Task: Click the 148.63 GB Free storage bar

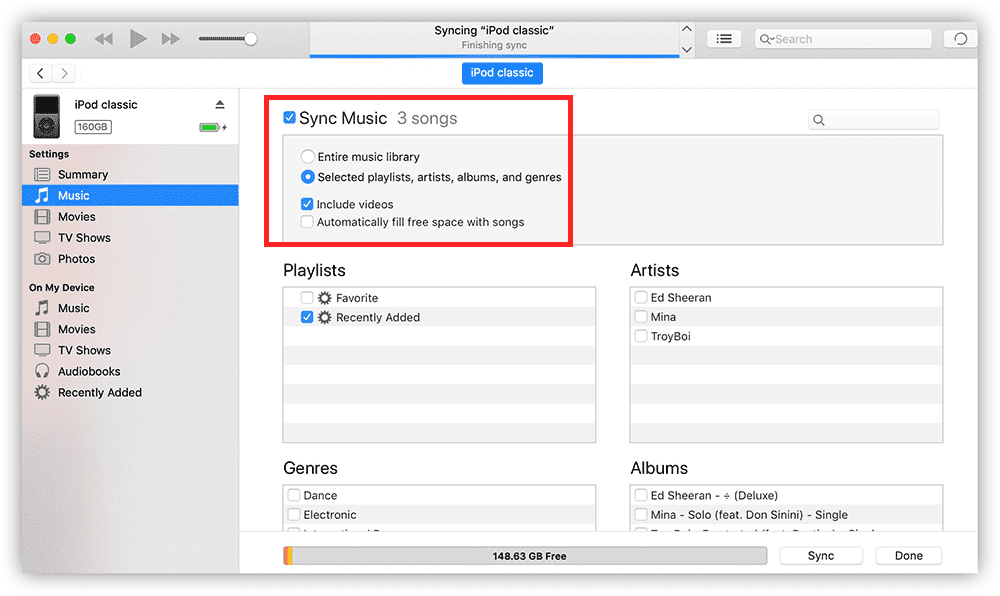Action: click(x=525, y=556)
